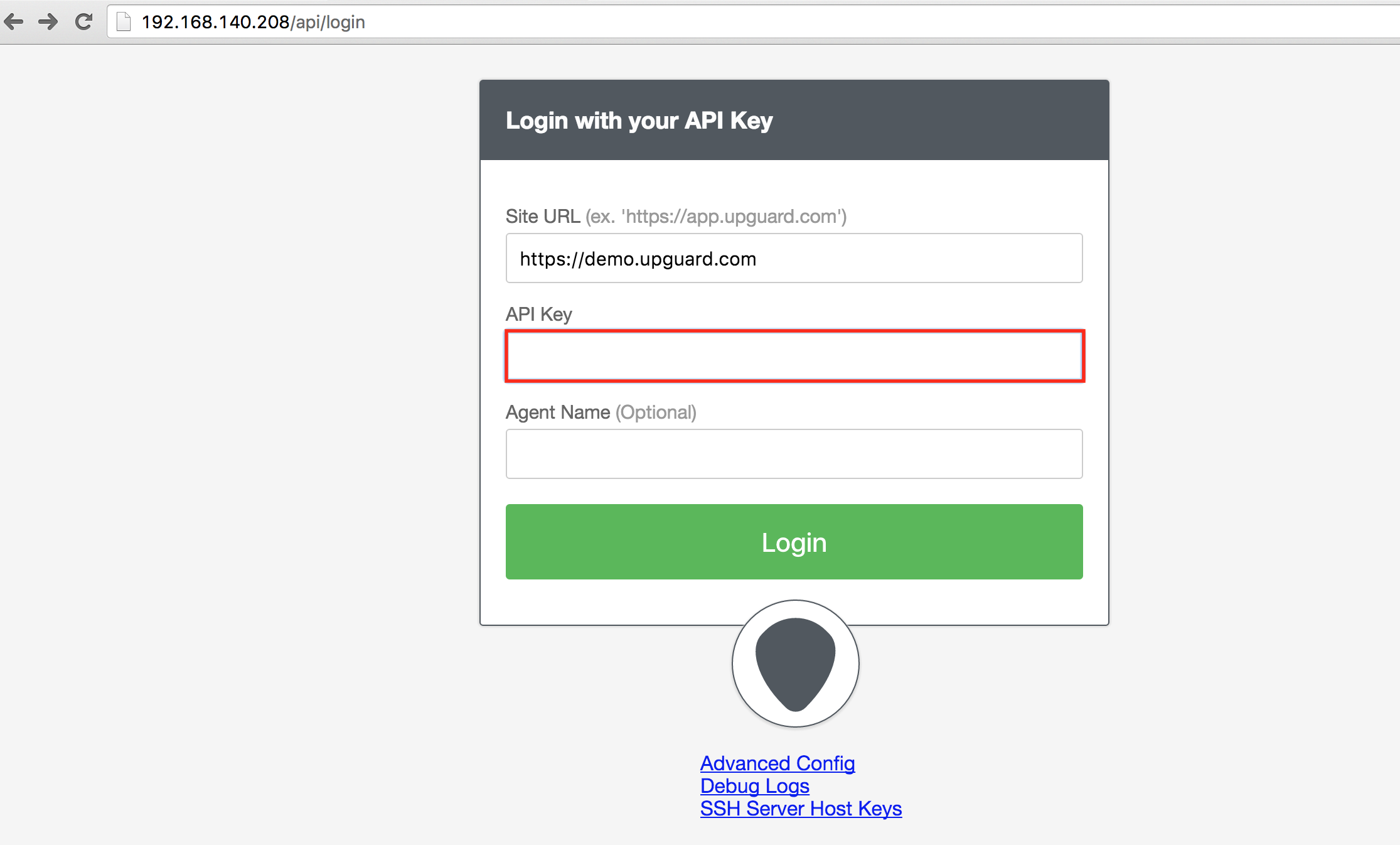Reload the page with the refresh icon
1400x845 pixels.
(84, 22)
